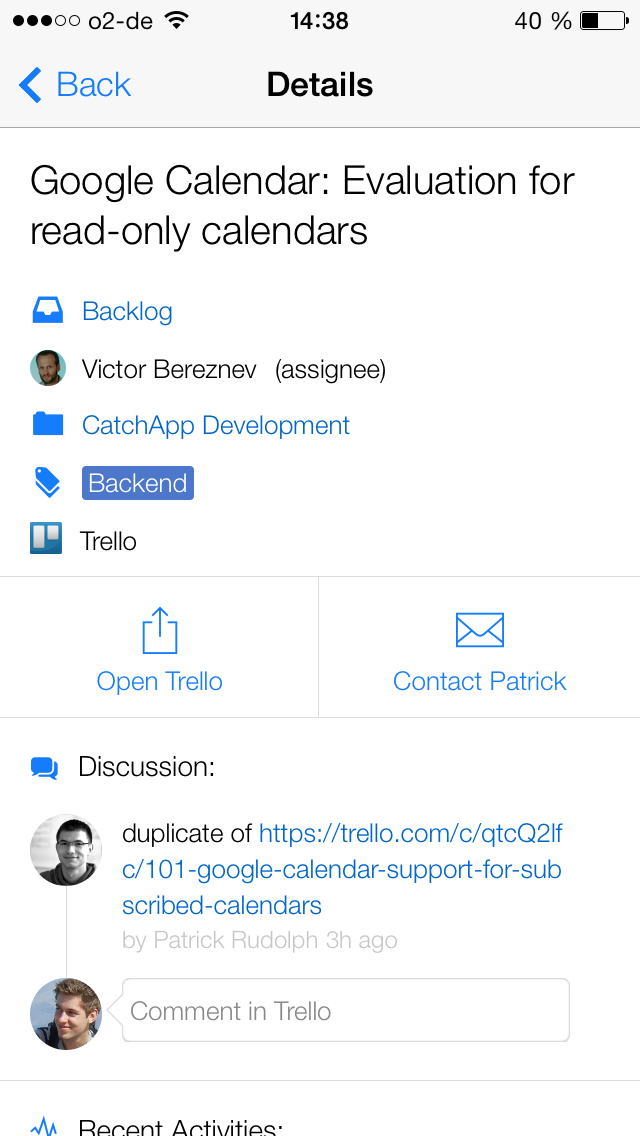
Task: Tap the battery indicator icon
Action: [604, 21]
